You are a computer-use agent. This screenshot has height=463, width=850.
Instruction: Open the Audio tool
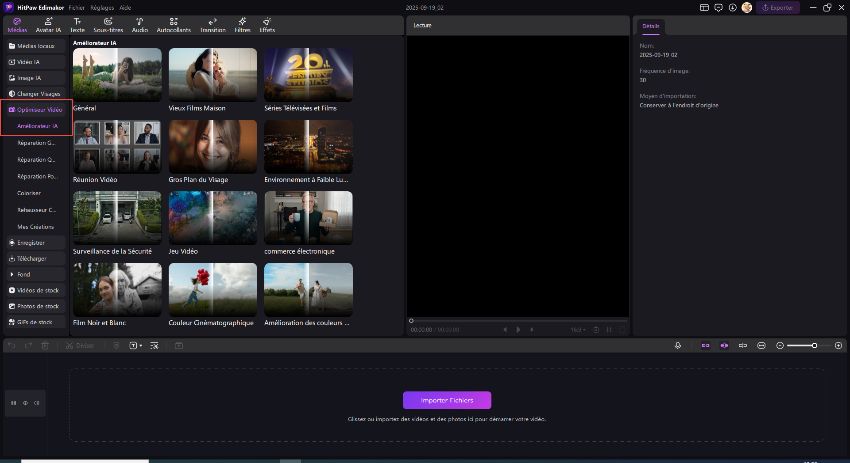pos(140,25)
